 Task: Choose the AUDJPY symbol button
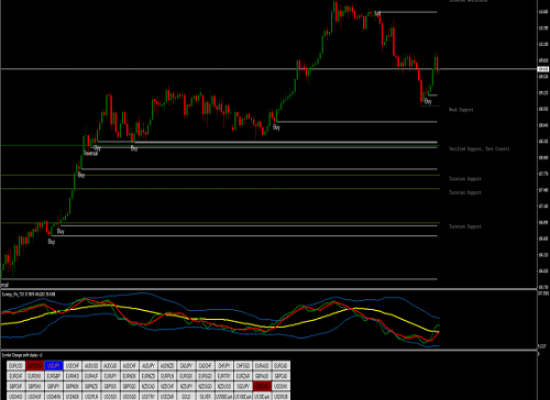pos(148,366)
